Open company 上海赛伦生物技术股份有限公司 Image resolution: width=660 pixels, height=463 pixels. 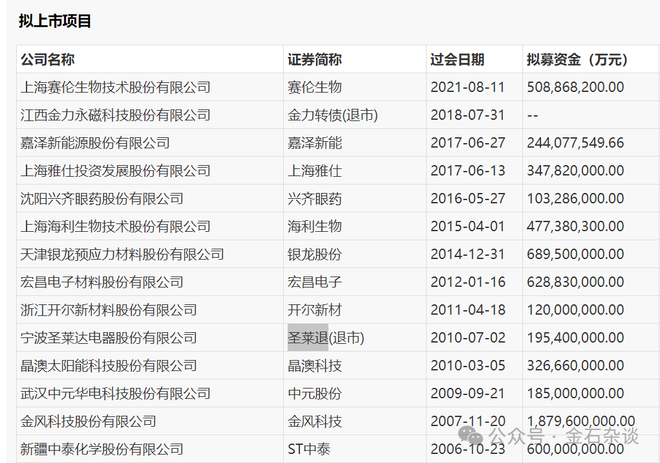(x=115, y=87)
